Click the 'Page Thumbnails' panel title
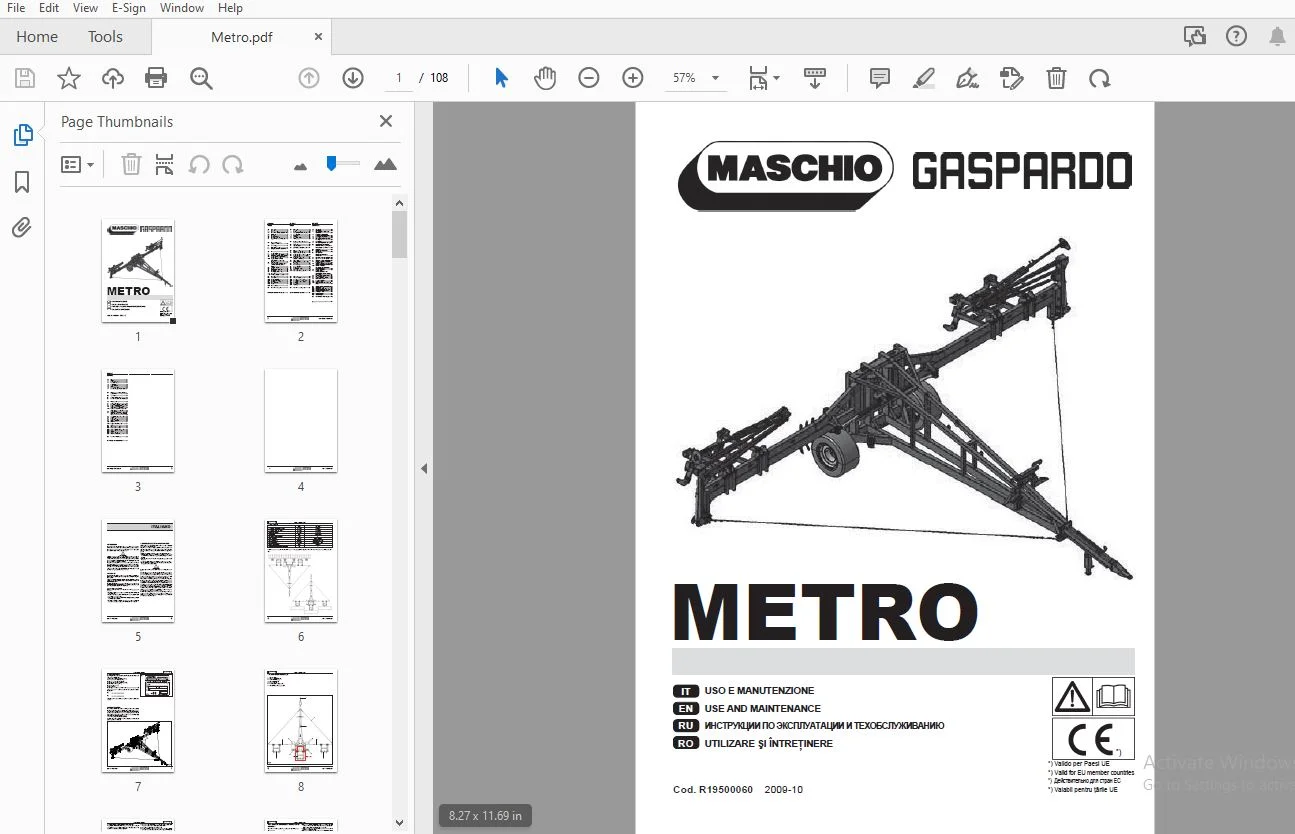1295x834 pixels. point(117,122)
